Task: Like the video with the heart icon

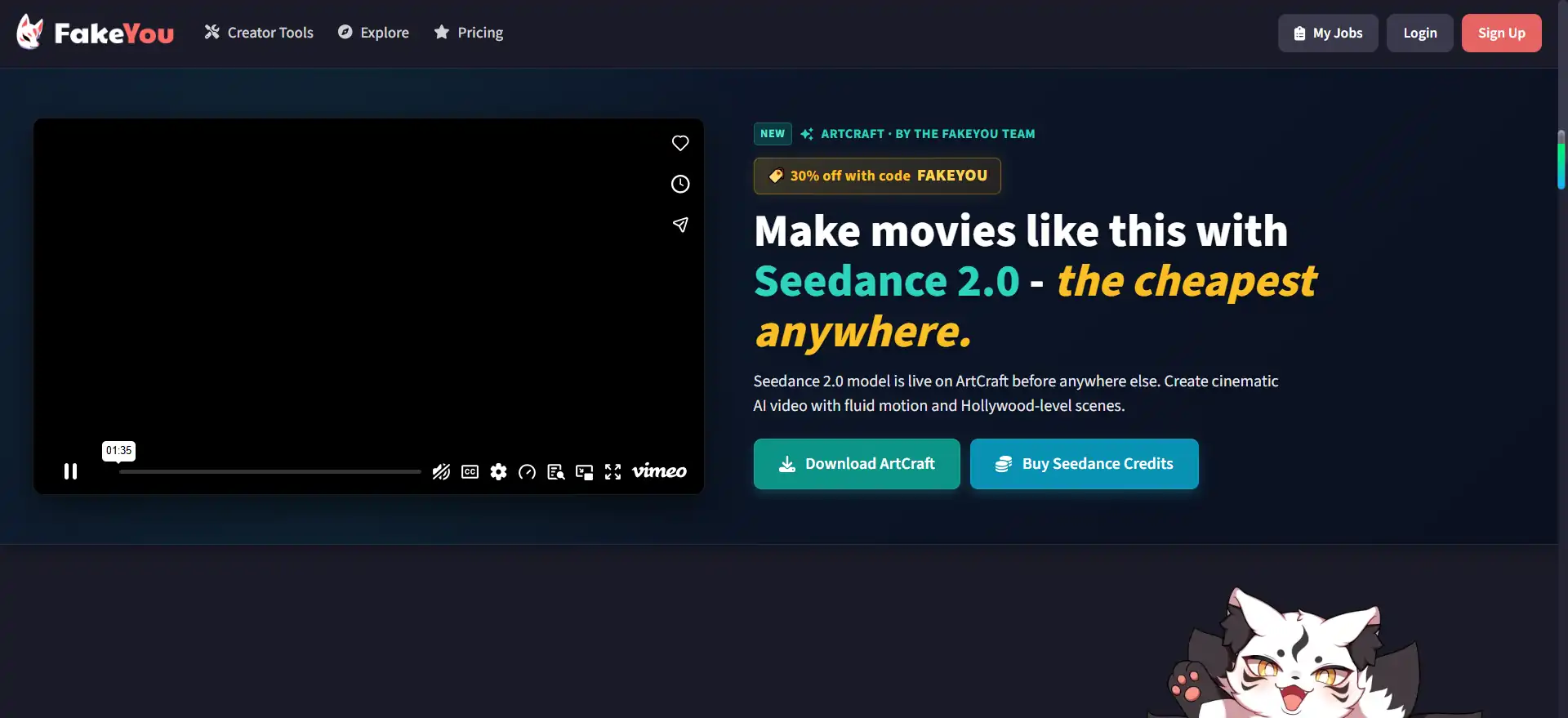Action: pos(680,143)
